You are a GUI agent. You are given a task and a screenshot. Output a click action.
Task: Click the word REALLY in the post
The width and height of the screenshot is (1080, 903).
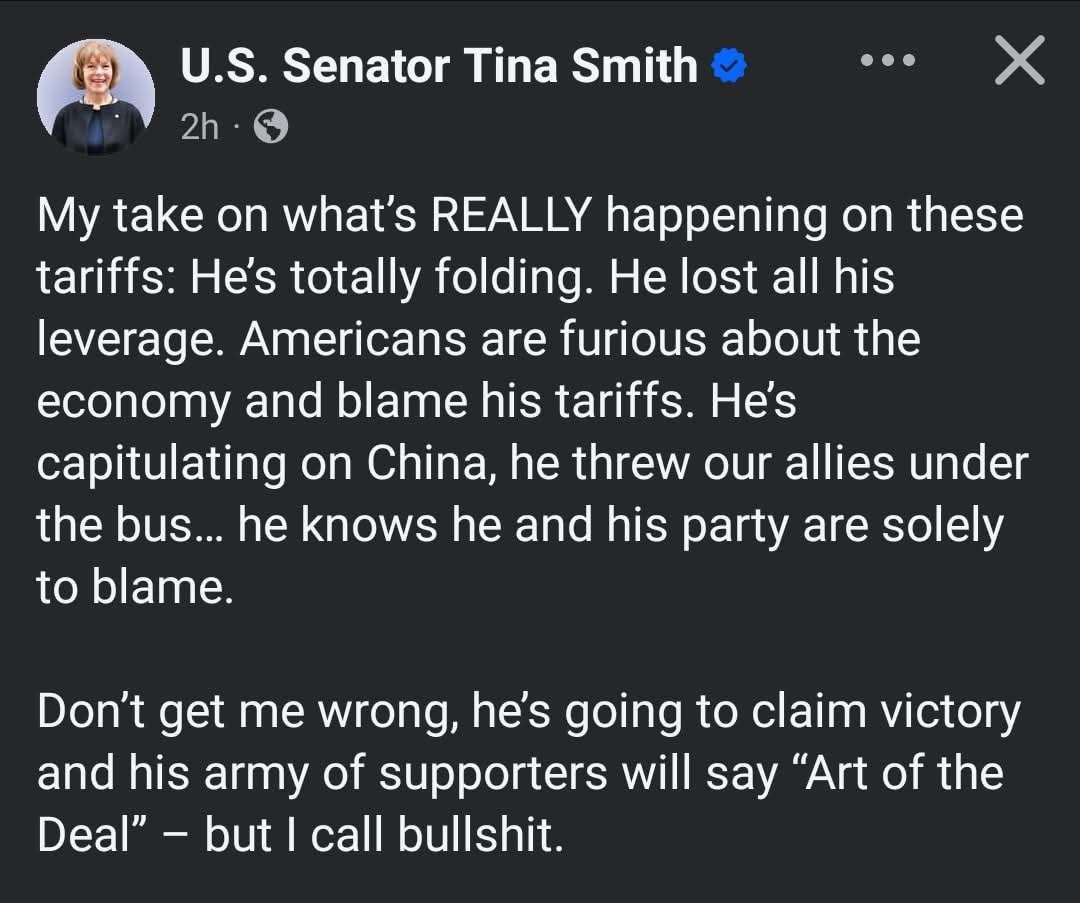[511, 215]
